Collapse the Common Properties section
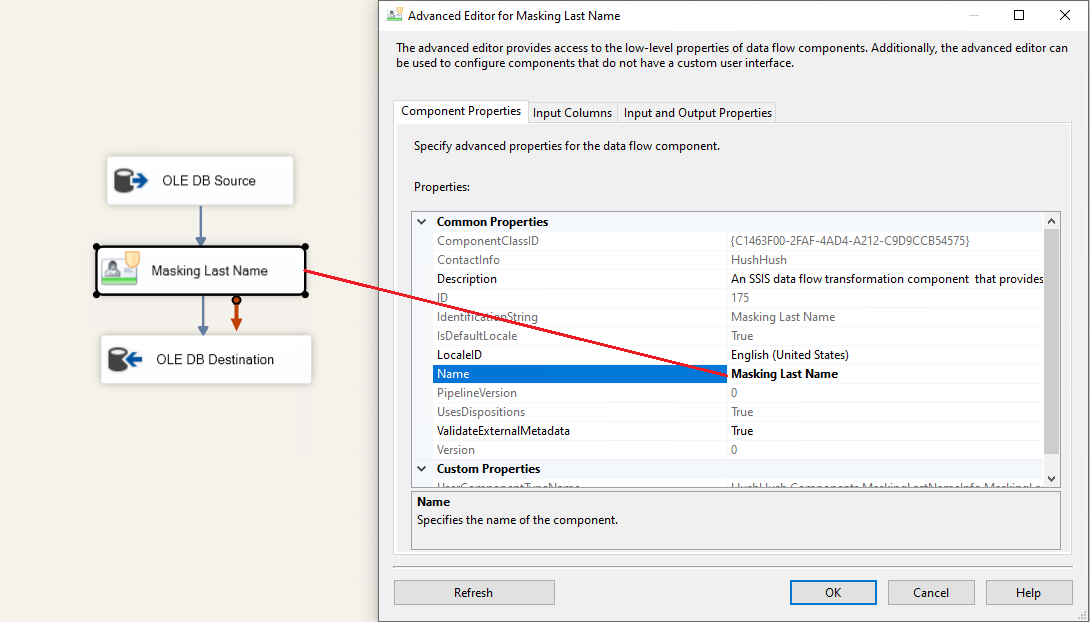1090x622 pixels. (x=421, y=222)
